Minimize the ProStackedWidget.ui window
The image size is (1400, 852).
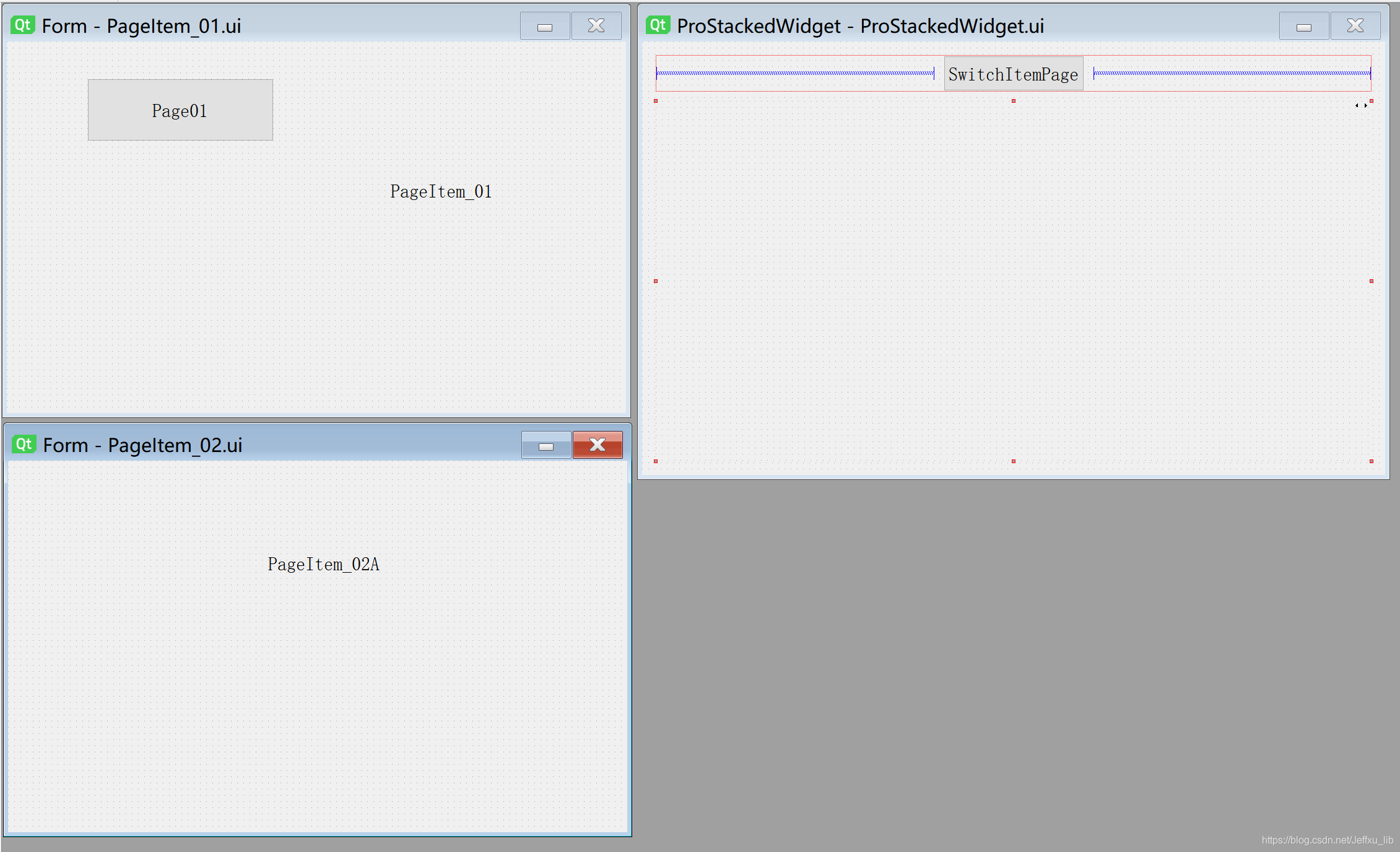click(x=1304, y=27)
